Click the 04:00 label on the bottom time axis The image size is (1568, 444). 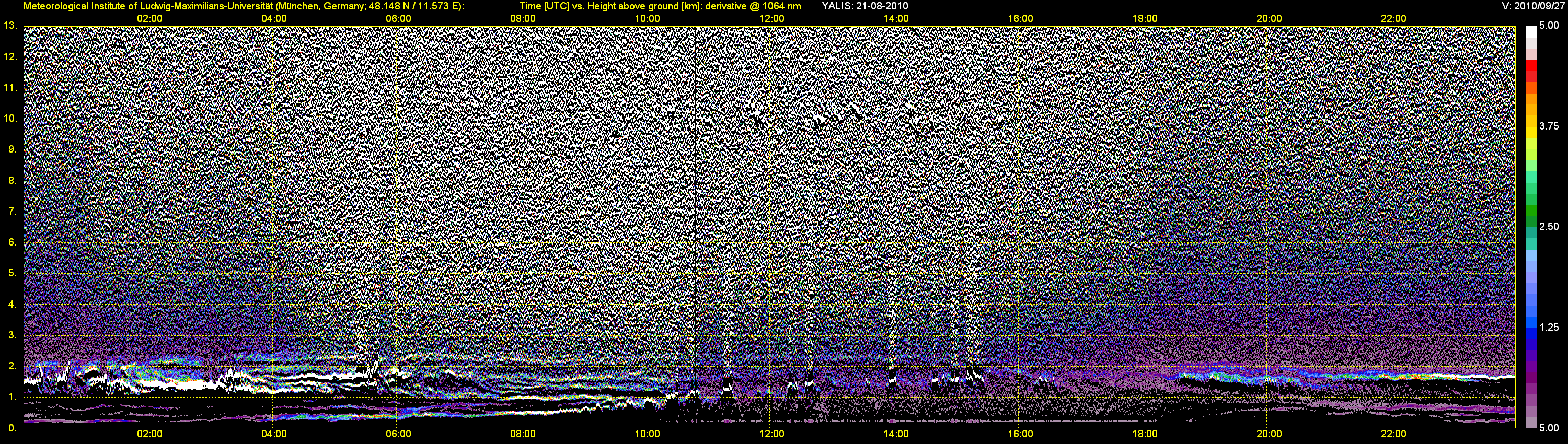[274, 434]
